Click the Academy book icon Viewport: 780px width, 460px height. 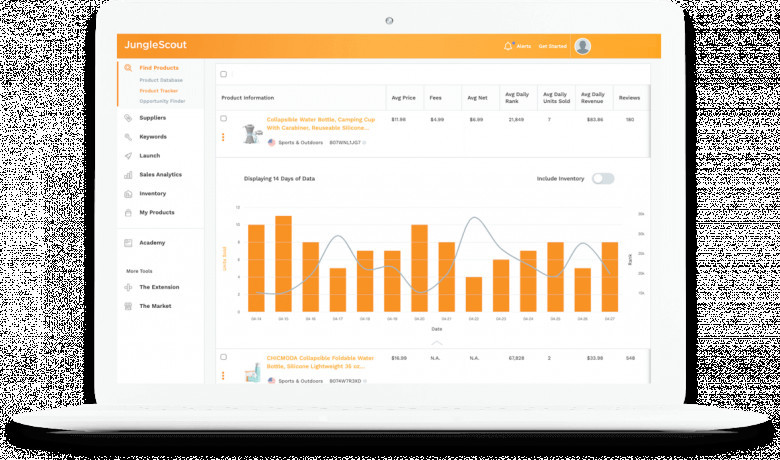pos(128,243)
